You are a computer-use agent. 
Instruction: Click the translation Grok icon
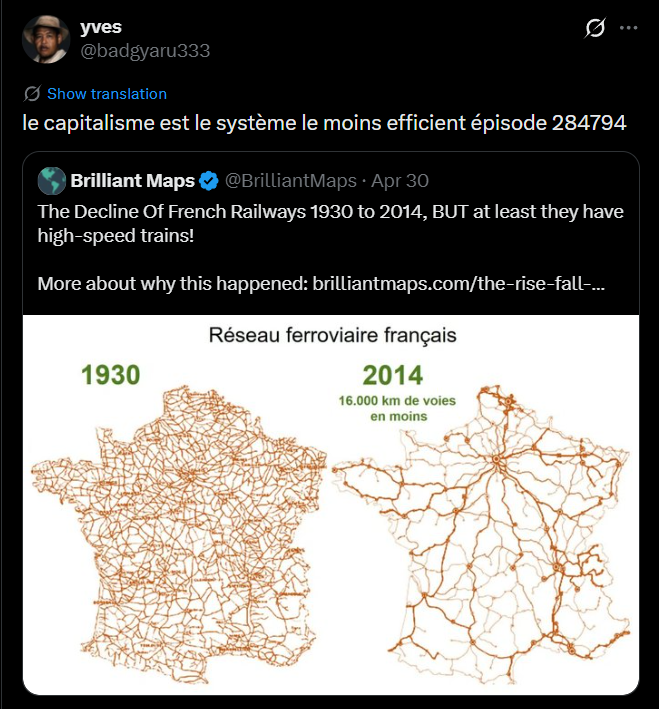[x=32, y=94]
